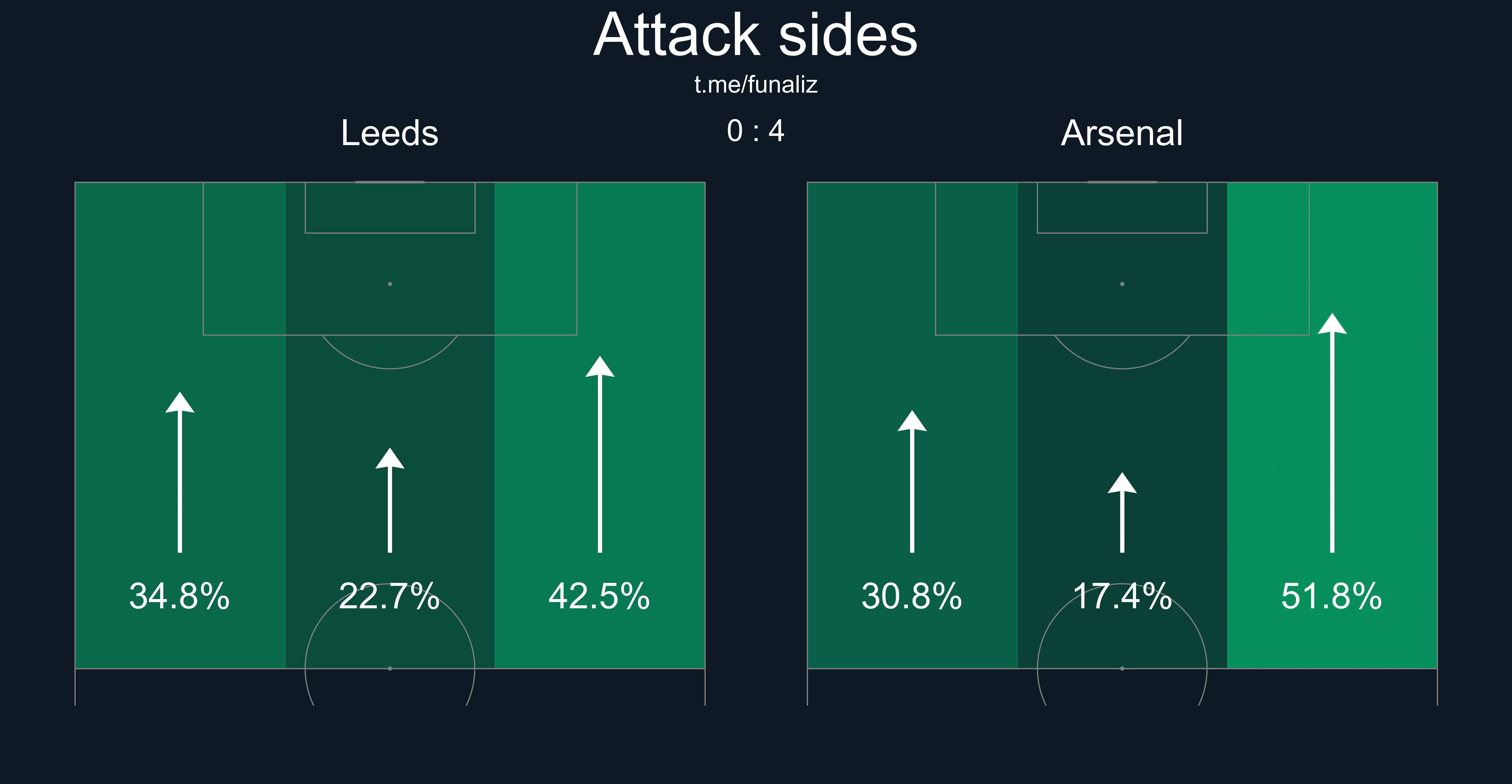This screenshot has width=1512, height=784.
Task: Click the penalty spot on Leeds pitch
Action: pyautogui.click(x=390, y=284)
